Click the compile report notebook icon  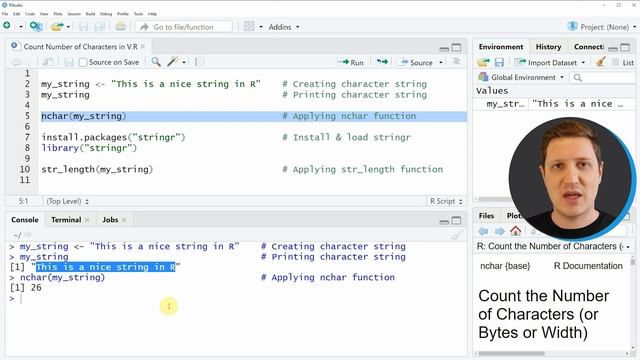(x=199, y=62)
